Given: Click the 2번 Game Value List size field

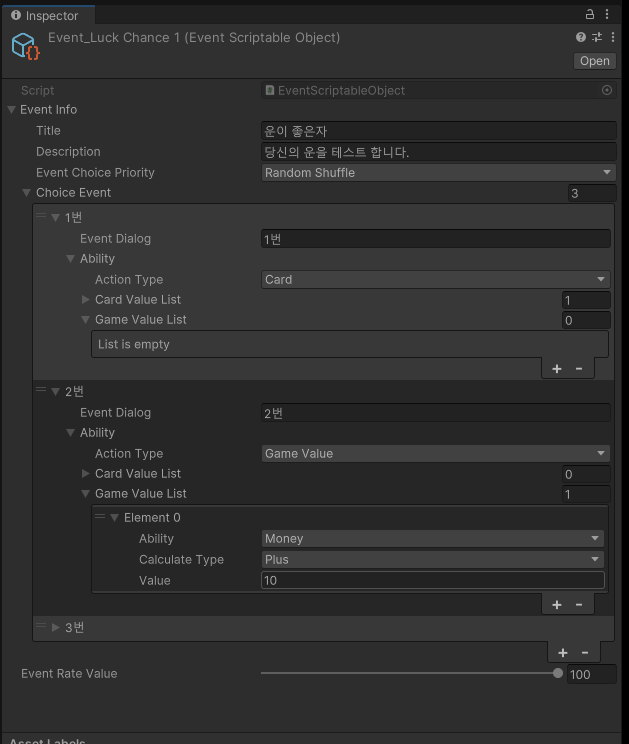Looking at the screenshot, I should pyautogui.click(x=586, y=494).
